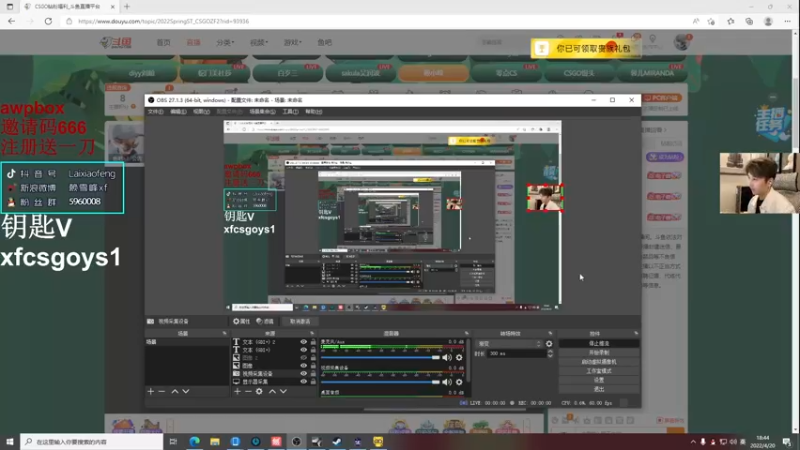Viewport: 800px width, 450px height.
Task: Open OBS 编辑 menu
Action: tap(178, 111)
